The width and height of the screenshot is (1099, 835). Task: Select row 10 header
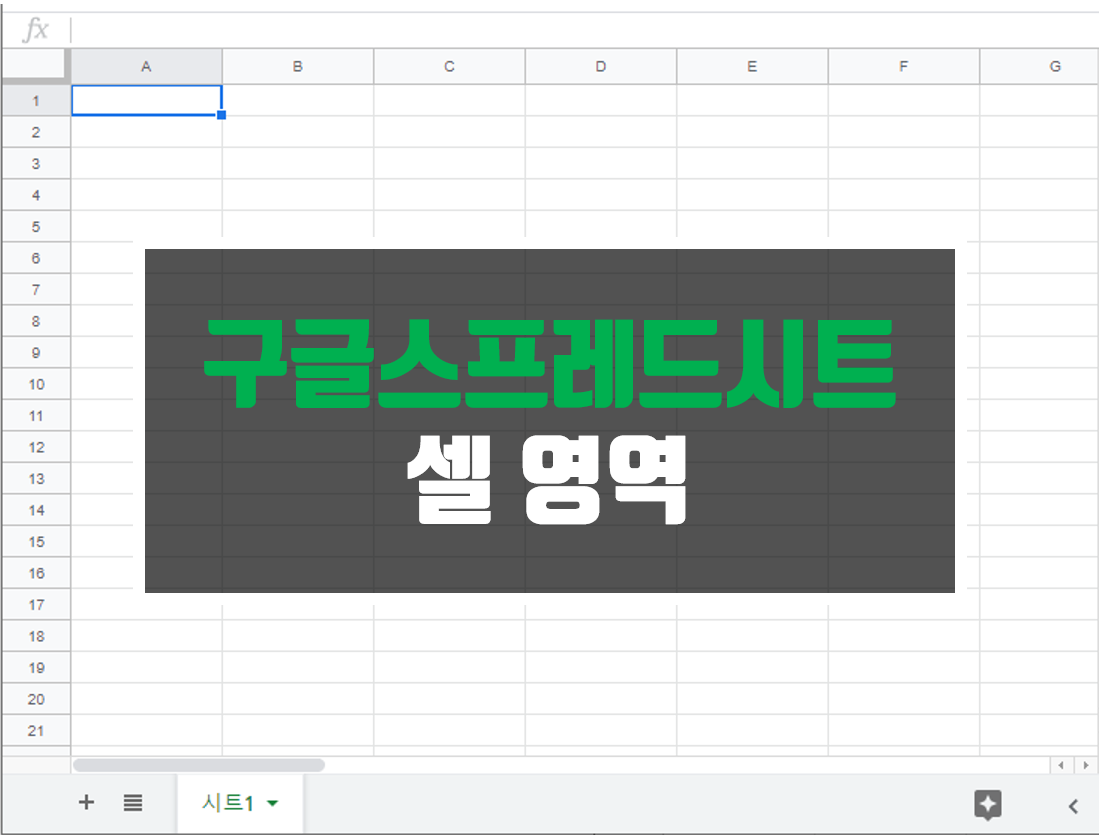pyautogui.click(x=36, y=384)
